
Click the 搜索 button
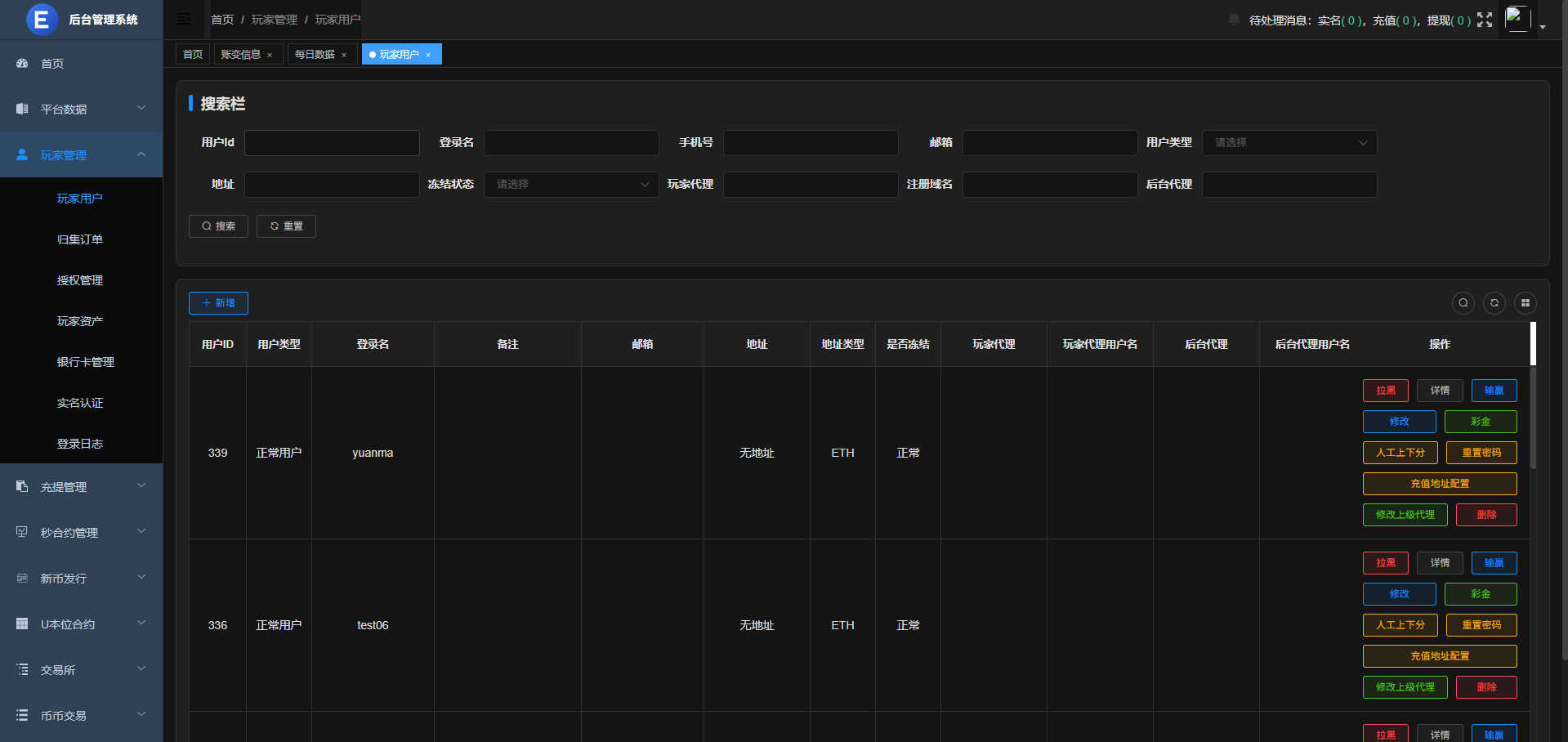coord(218,226)
